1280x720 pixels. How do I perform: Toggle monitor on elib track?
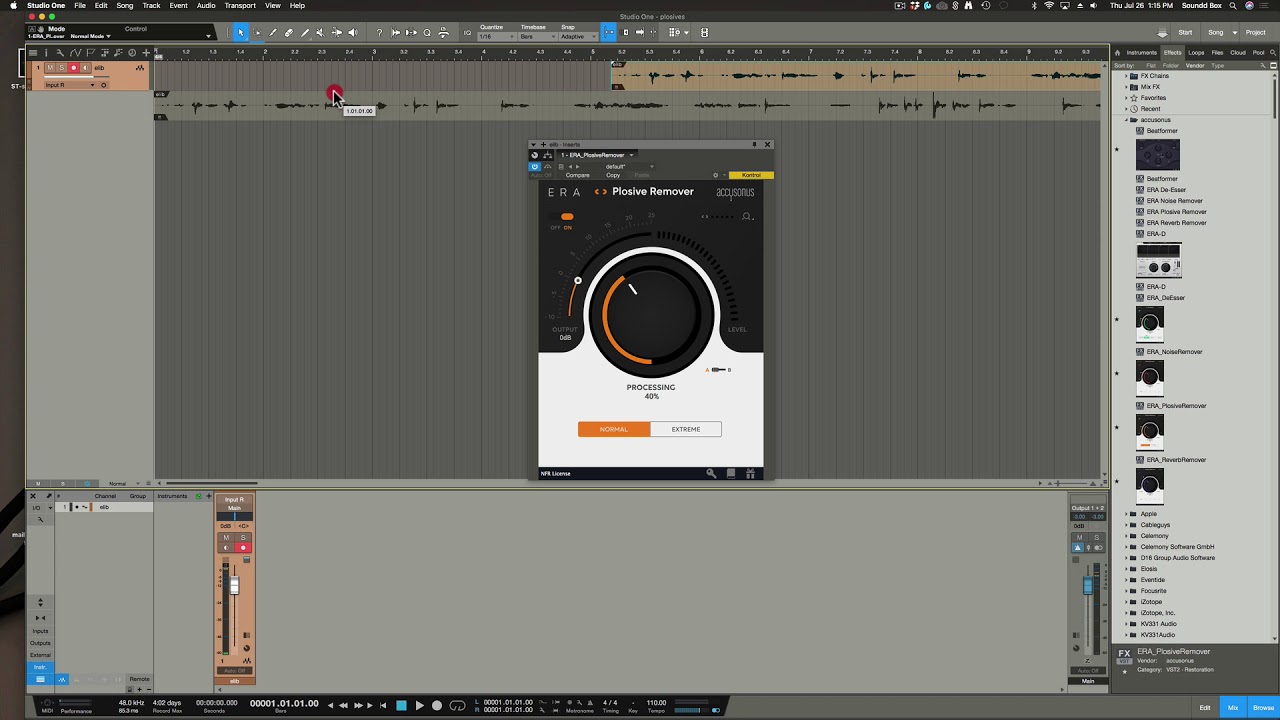click(84, 68)
